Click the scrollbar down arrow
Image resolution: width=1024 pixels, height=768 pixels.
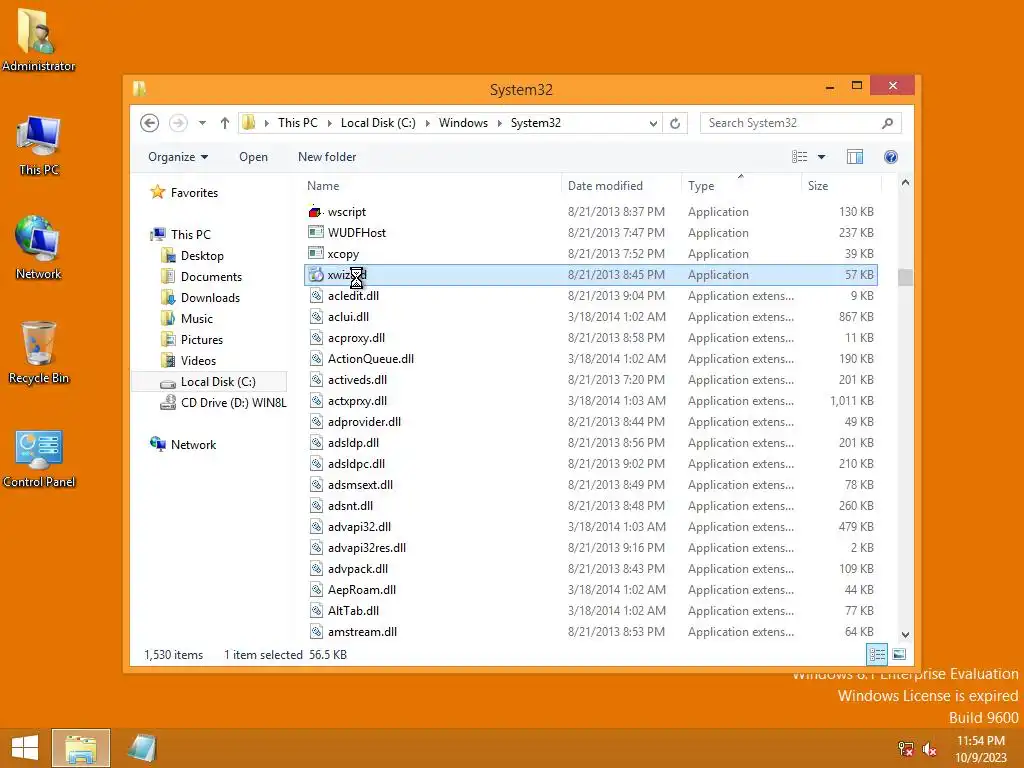[905, 635]
